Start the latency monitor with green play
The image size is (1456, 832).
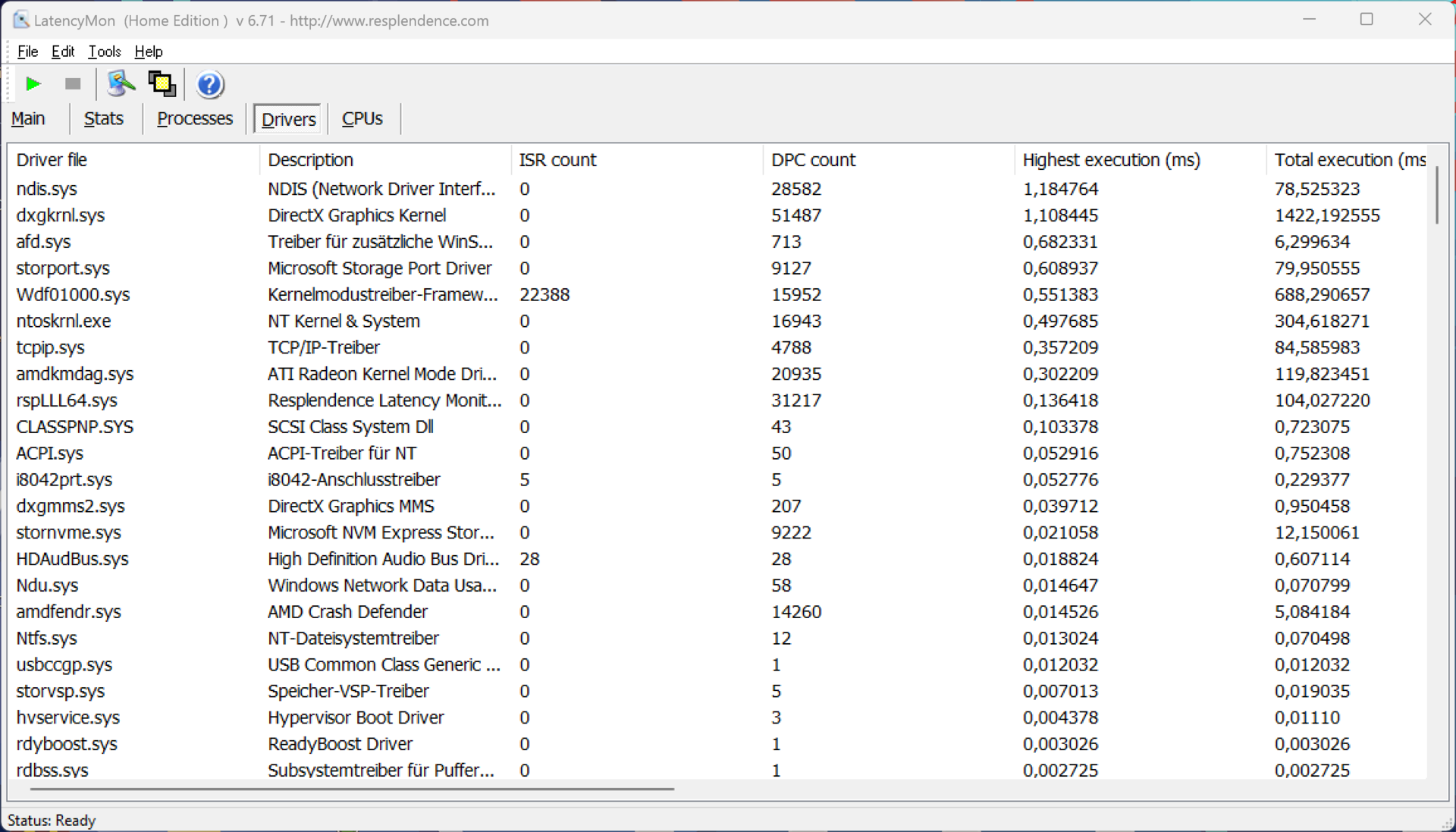coord(33,84)
